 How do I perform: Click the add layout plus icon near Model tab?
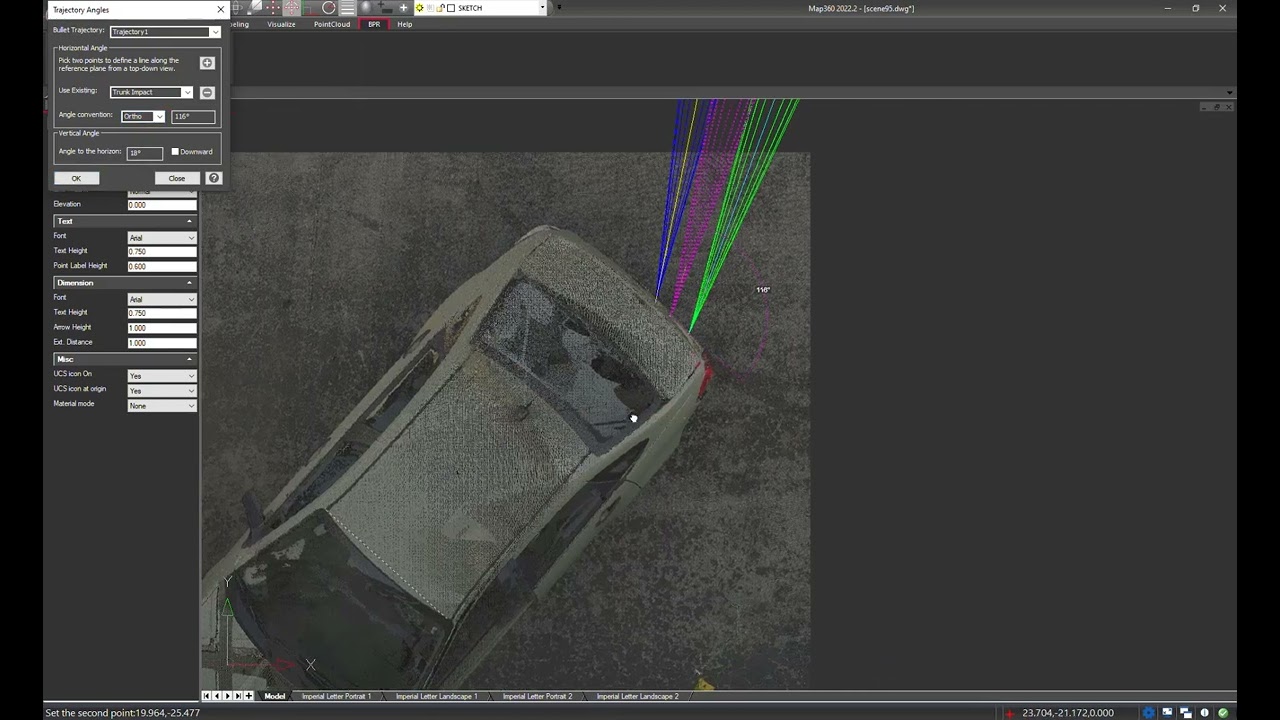[x=249, y=696]
